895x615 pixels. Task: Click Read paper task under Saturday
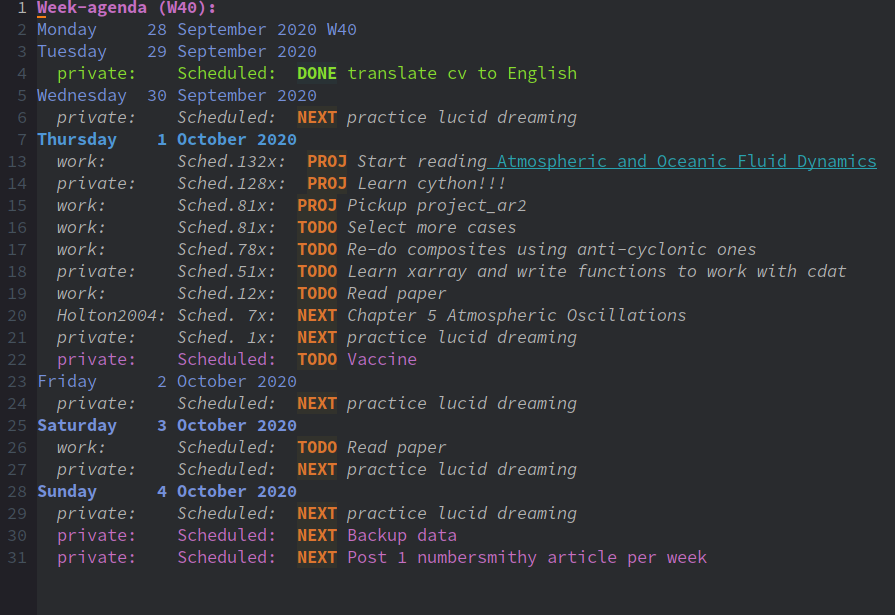pyautogui.click(x=397, y=448)
